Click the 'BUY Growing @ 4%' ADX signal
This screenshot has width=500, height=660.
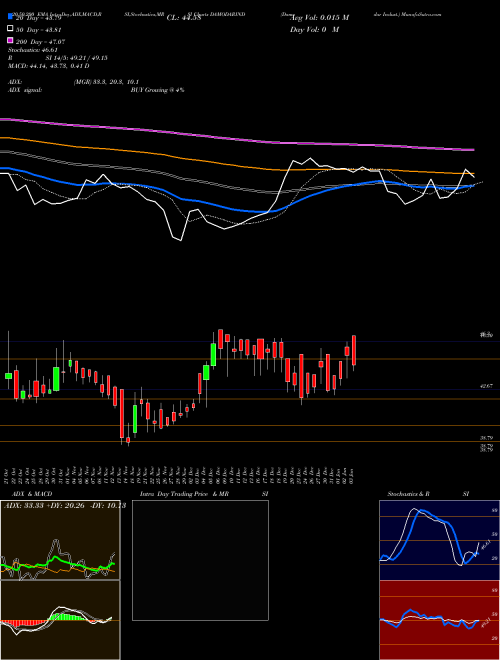(157, 90)
